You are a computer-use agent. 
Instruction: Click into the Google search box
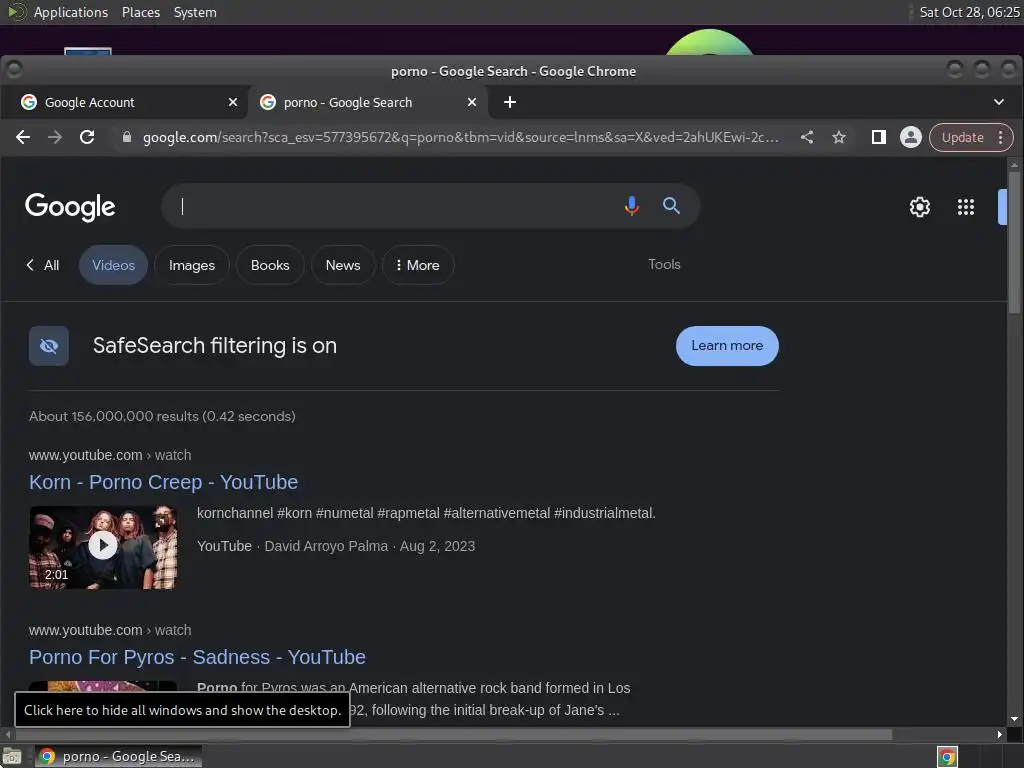[392, 206]
